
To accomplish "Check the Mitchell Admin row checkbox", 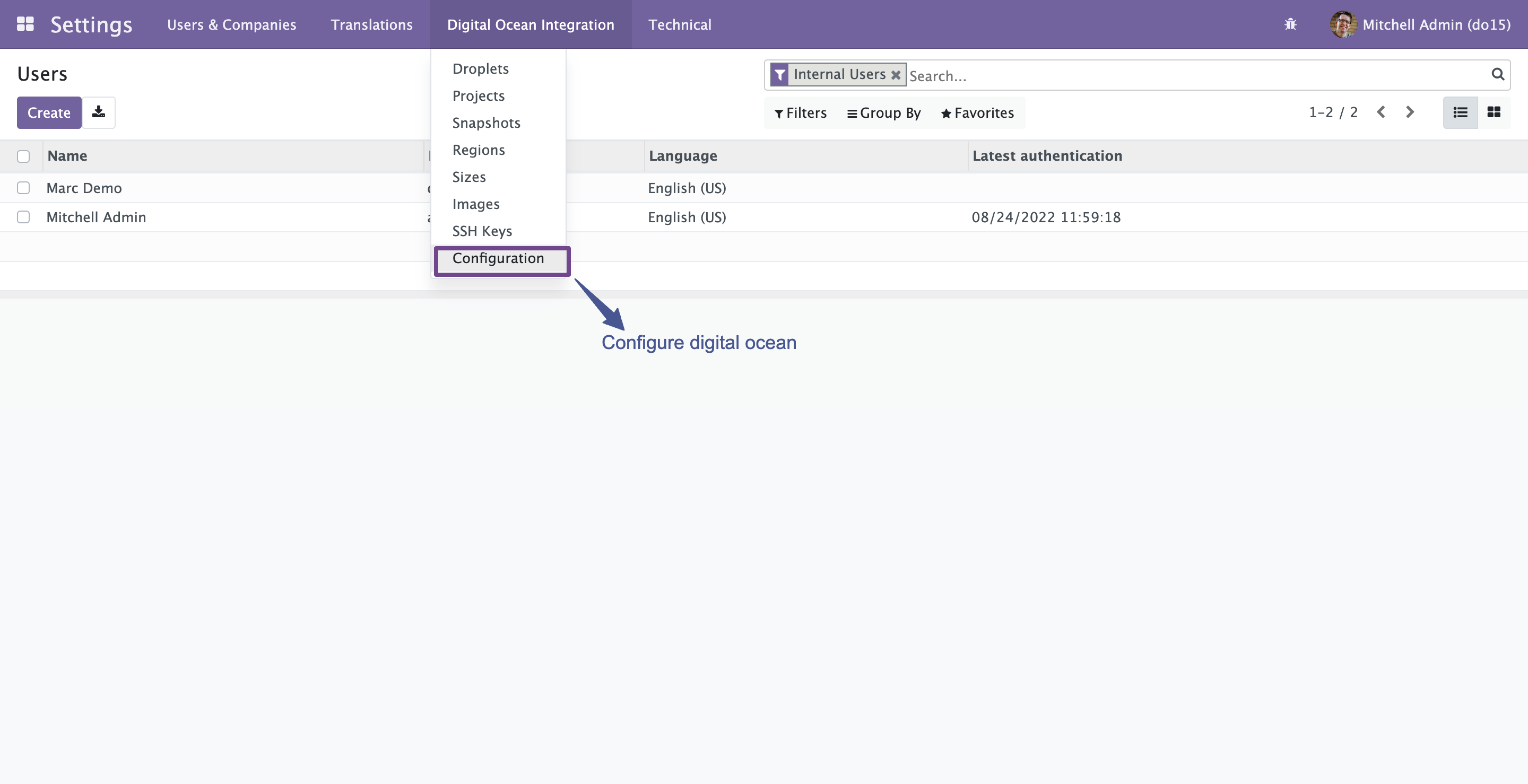I will coord(24,217).
